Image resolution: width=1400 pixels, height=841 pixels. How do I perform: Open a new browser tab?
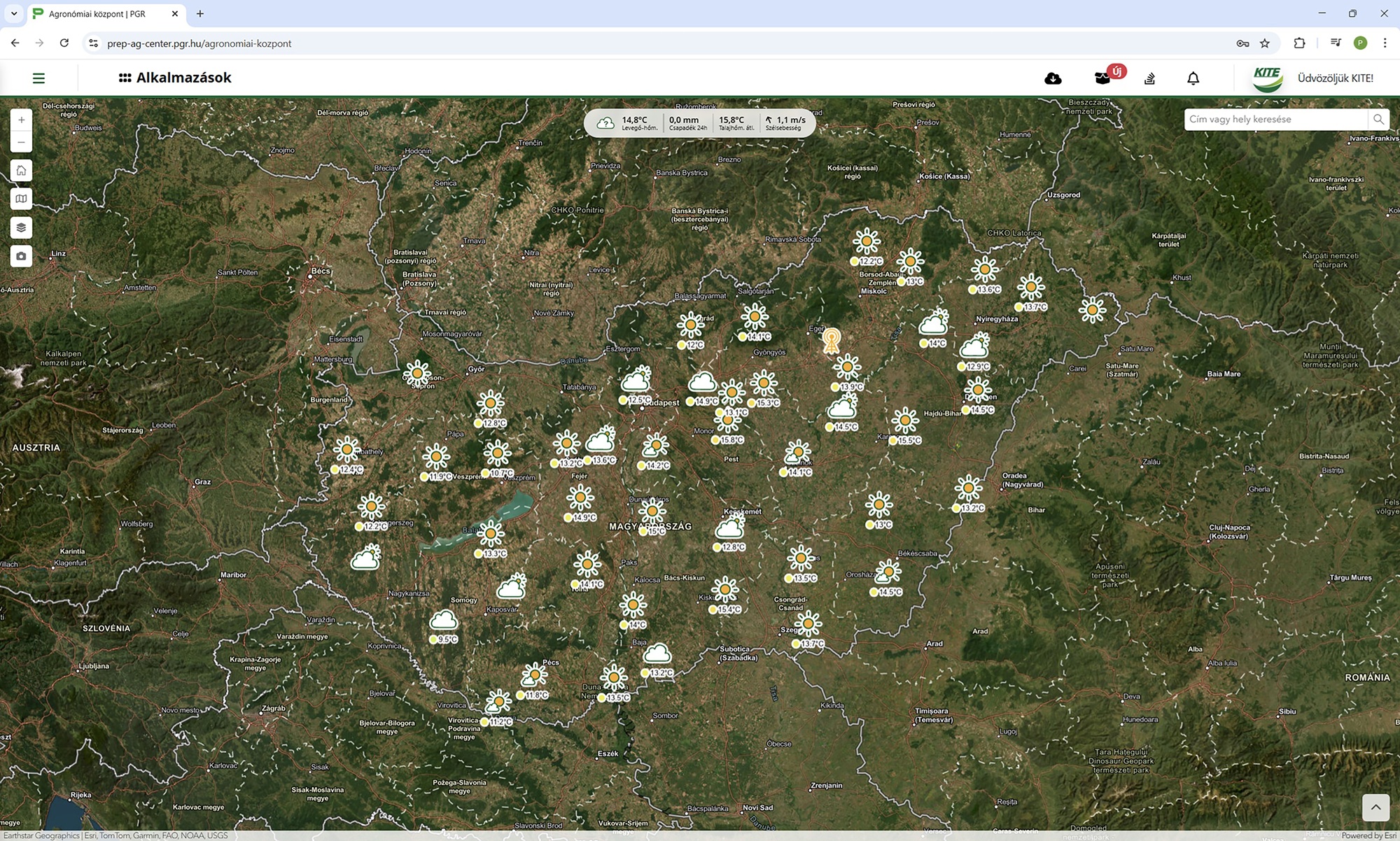(200, 13)
